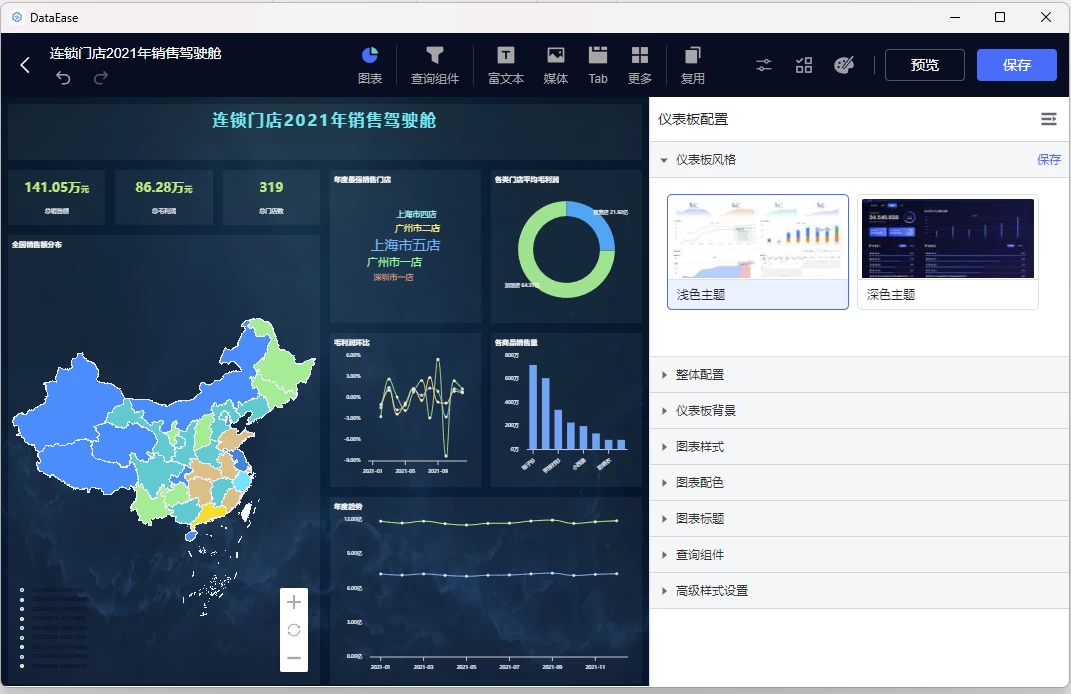This screenshot has height=694, width=1071.
Task: Select the 浅色主题 light theme
Action: tap(758, 252)
